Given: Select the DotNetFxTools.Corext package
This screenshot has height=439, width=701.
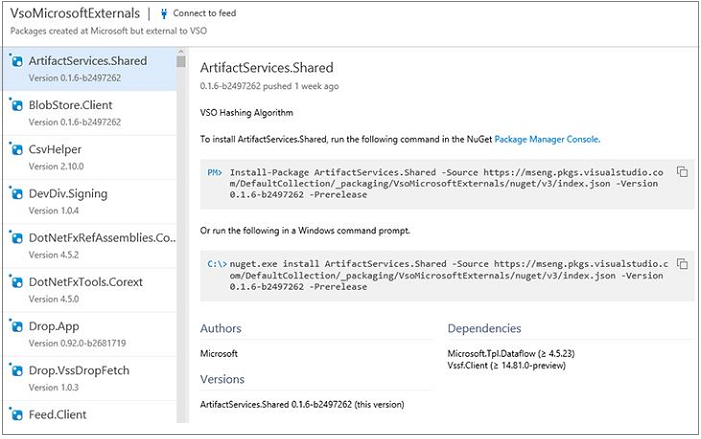Looking at the screenshot, I should coord(90,290).
